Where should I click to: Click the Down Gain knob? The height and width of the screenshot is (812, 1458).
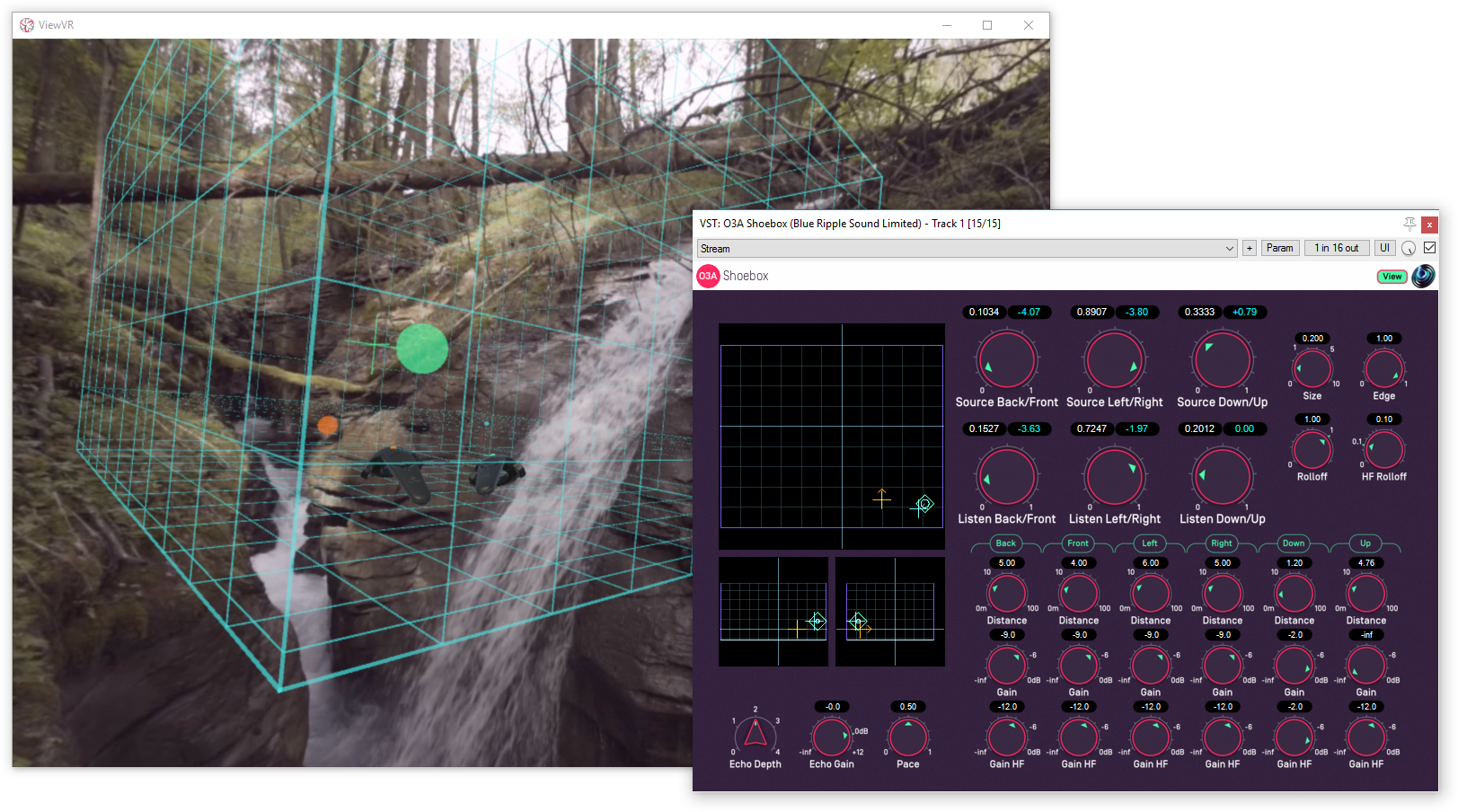click(1294, 665)
